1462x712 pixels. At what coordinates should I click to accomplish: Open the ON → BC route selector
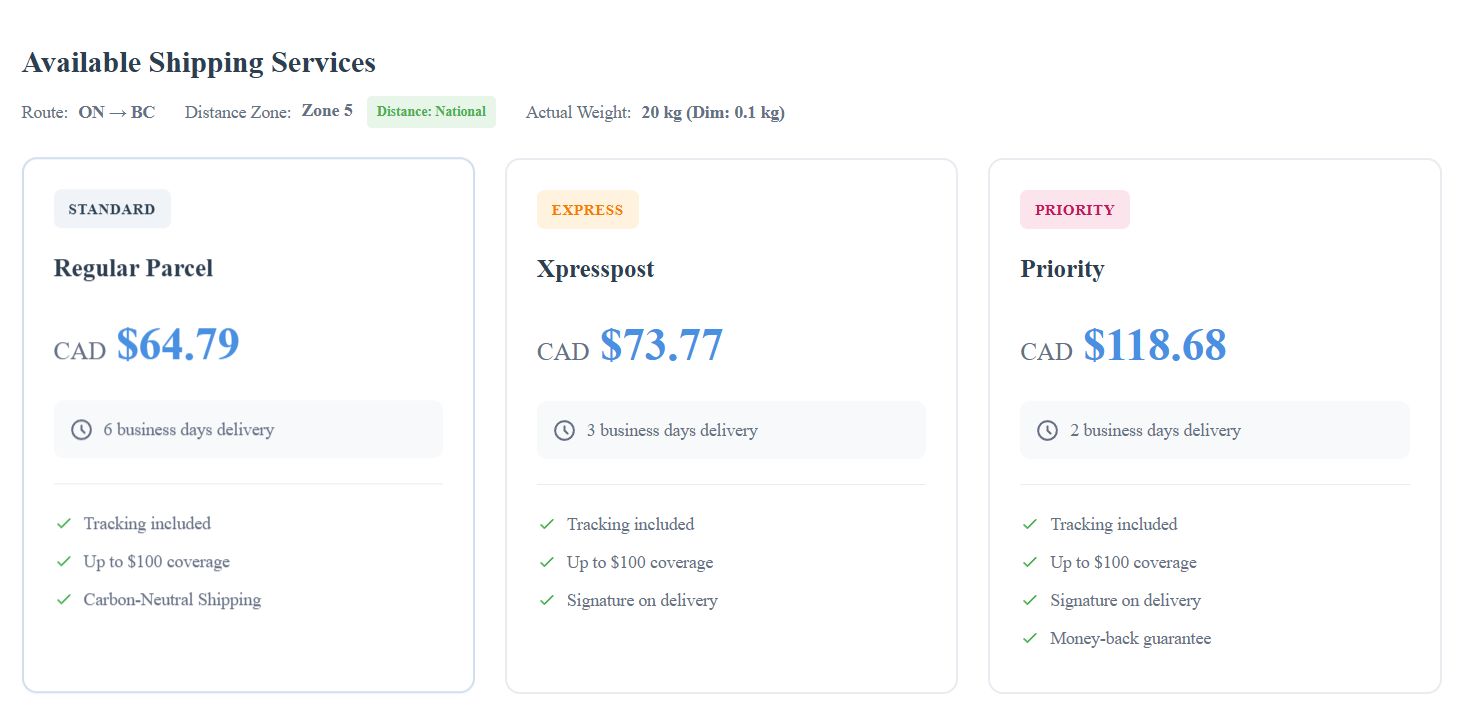117,112
